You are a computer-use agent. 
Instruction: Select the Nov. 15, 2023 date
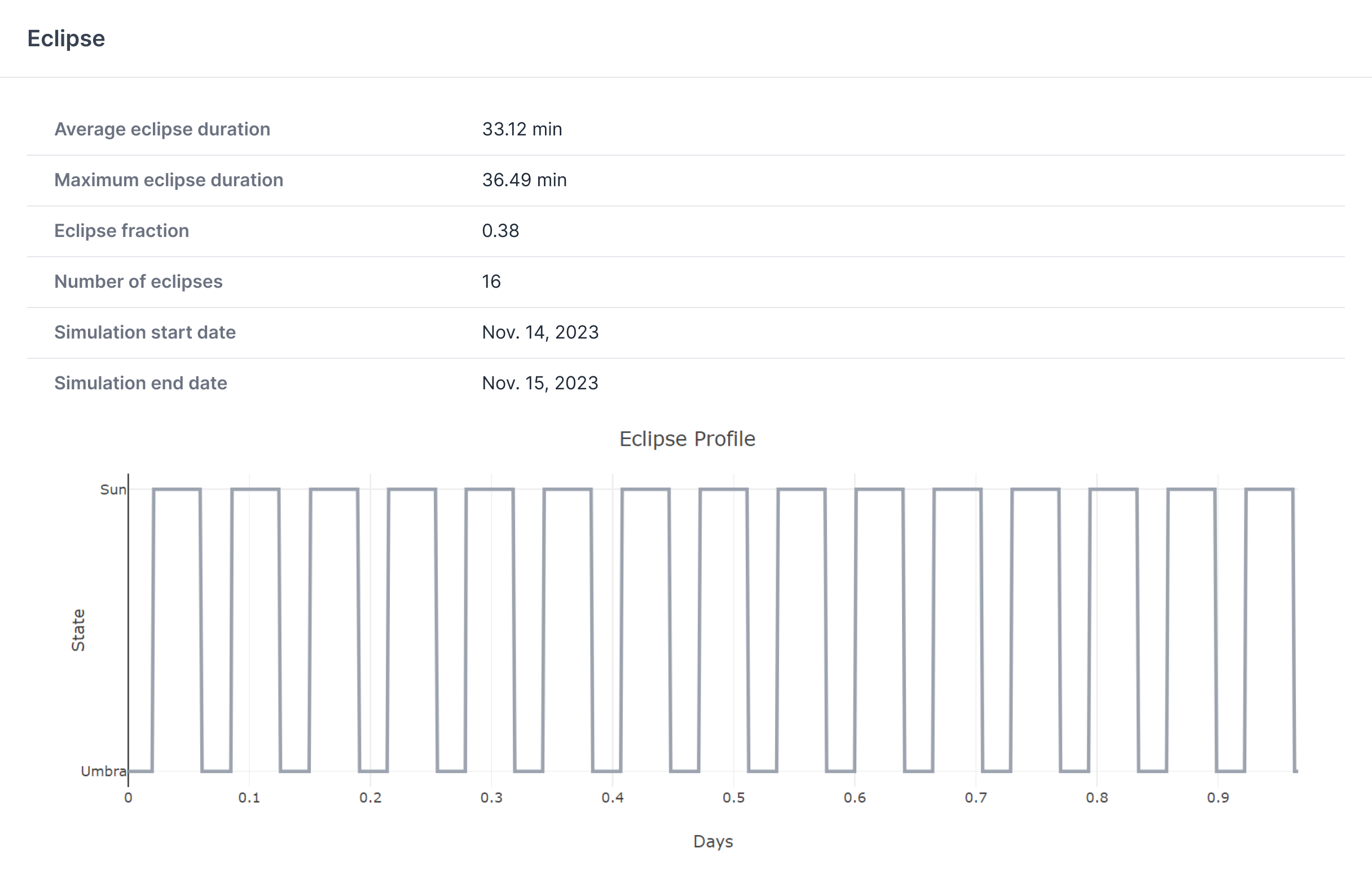[539, 383]
